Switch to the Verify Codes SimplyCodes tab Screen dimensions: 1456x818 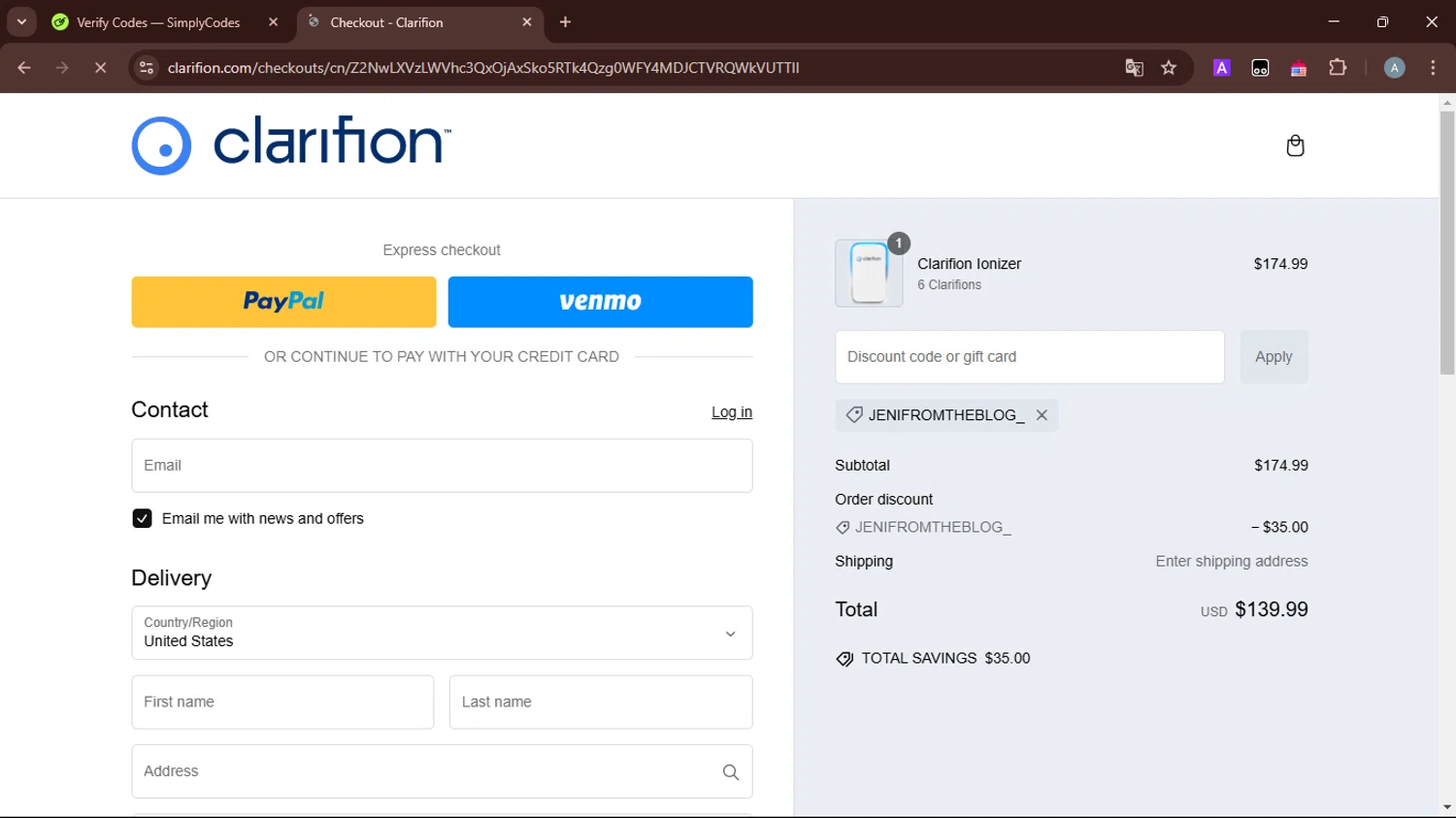[157, 22]
